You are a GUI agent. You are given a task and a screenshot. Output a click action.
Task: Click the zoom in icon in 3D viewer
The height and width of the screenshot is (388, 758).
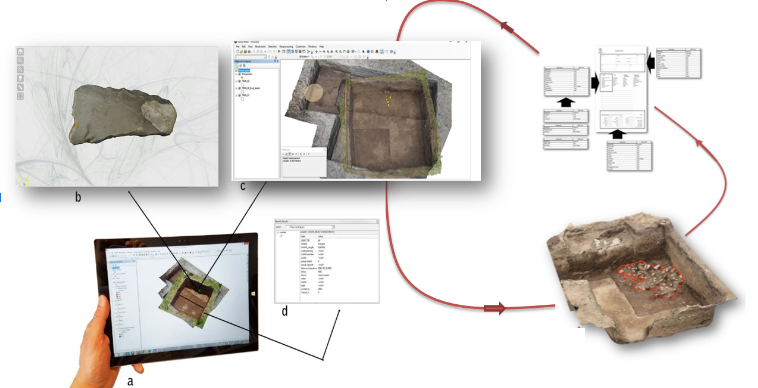[20, 60]
